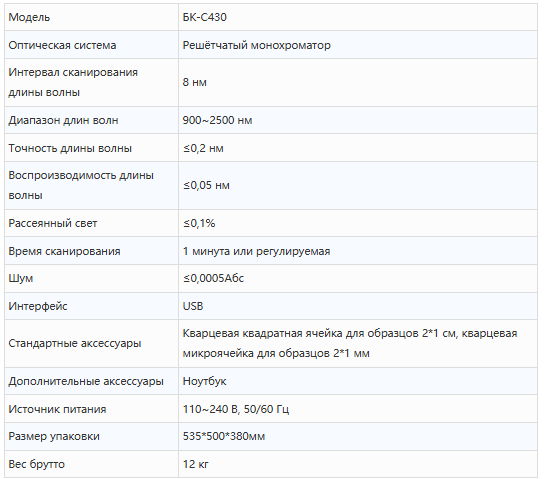Select Решётчатый монохроматор text
The width and height of the screenshot is (544, 479).
click(x=256, y=45)
